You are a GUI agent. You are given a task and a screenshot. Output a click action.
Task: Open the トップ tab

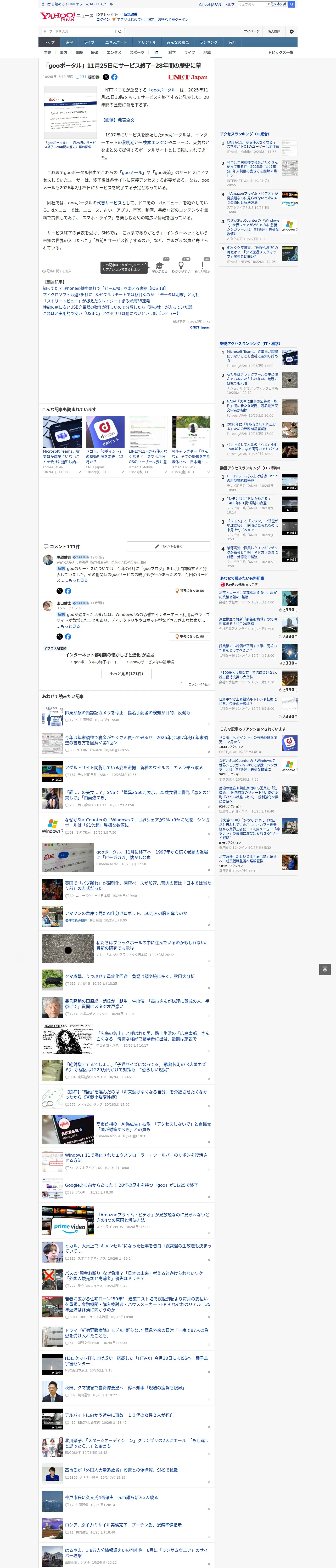point(49,43)
